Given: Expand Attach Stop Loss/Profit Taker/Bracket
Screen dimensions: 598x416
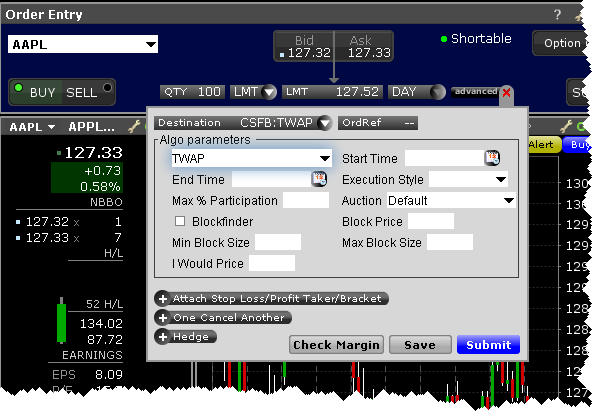Looking at the screenshot, I should (272, 299).
